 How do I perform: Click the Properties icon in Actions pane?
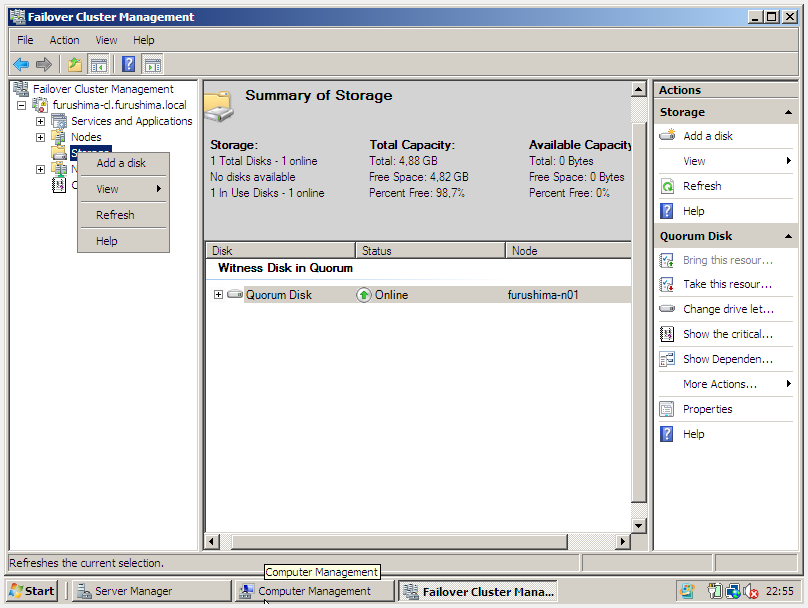[667, 409]
